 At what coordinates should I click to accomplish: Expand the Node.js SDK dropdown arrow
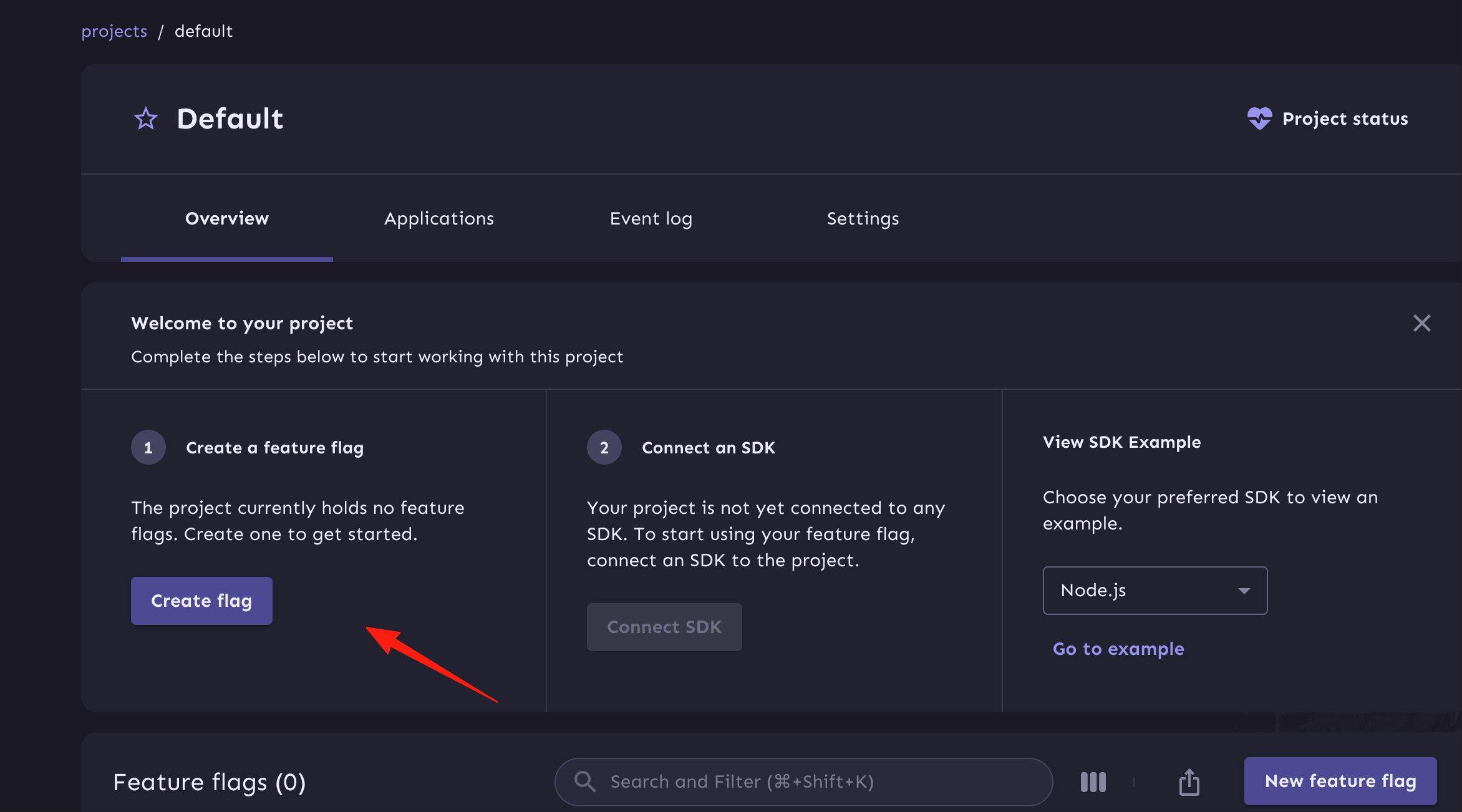1244,591
